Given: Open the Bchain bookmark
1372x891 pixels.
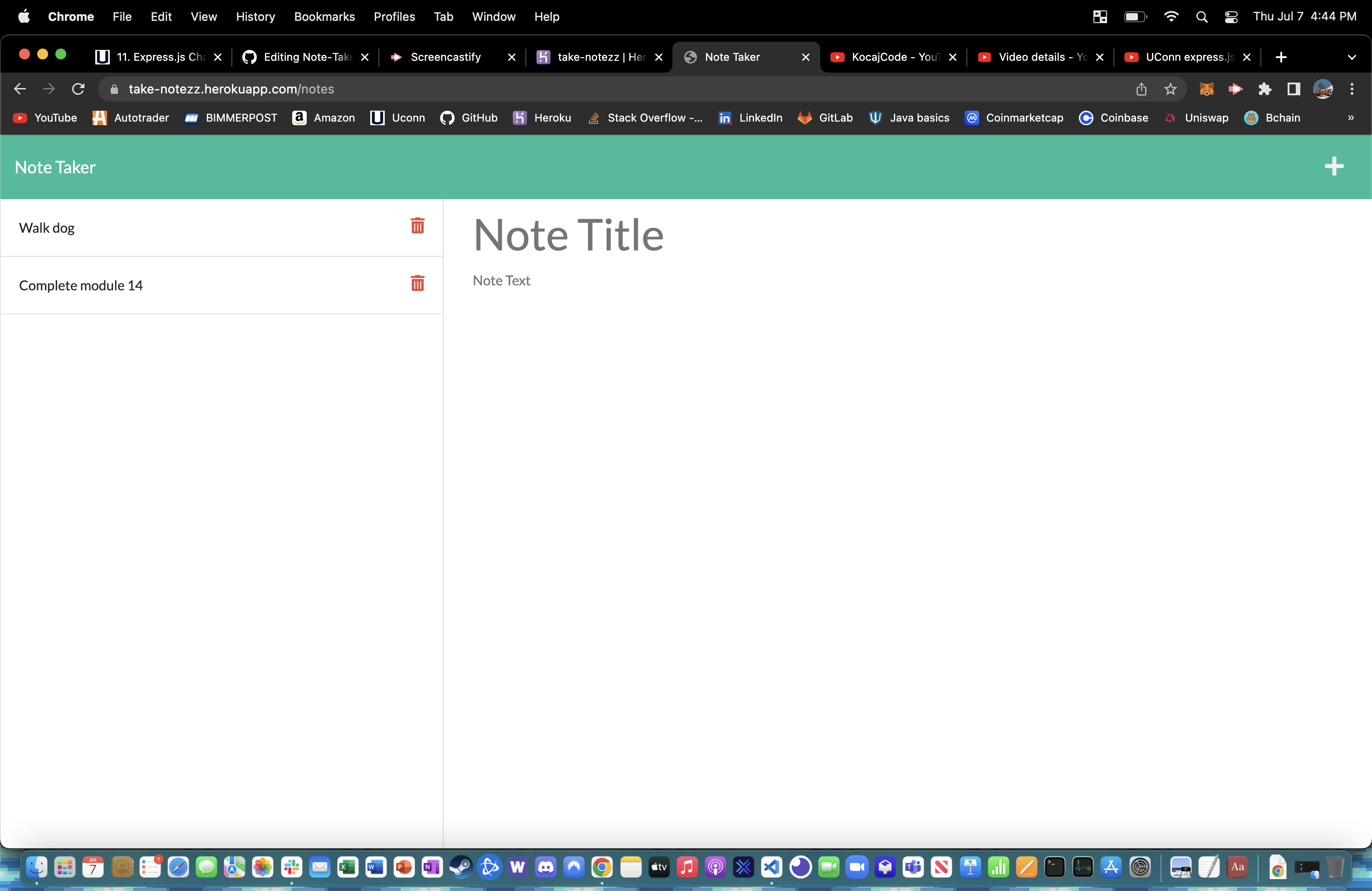Looking at the screenshot, I should (1272, 117).
